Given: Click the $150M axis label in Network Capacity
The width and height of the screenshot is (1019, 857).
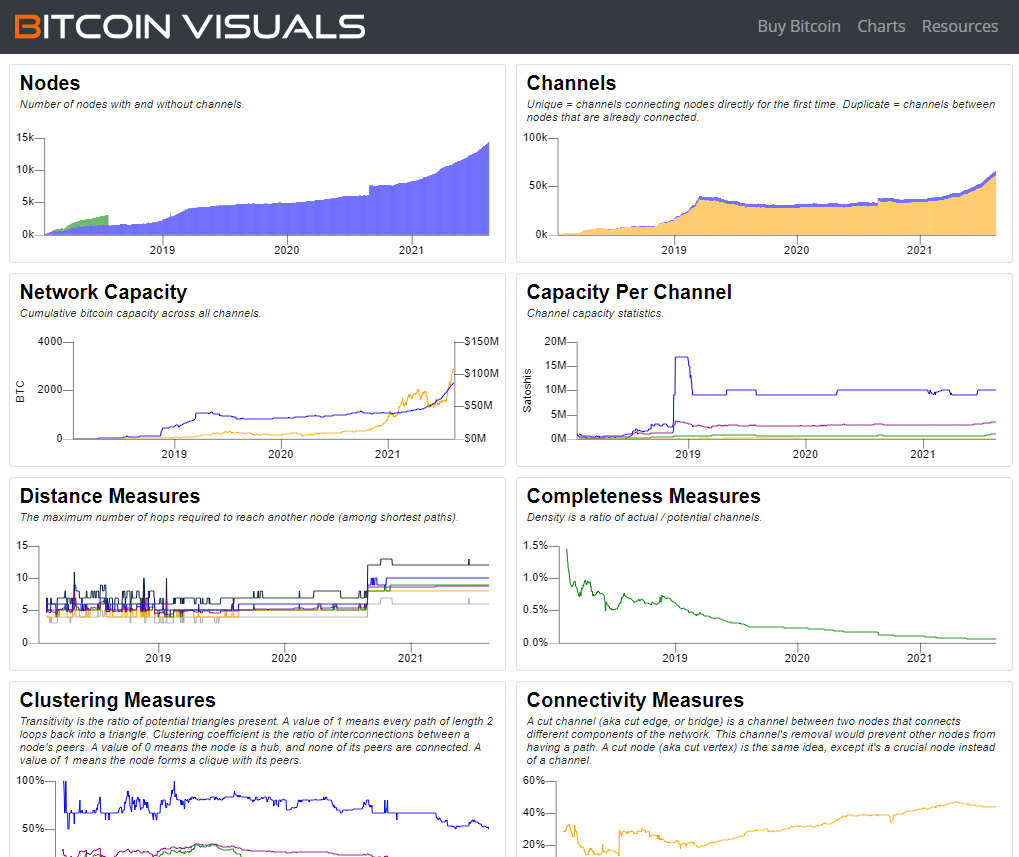Looking at the screenshot, I should (482, 342).
